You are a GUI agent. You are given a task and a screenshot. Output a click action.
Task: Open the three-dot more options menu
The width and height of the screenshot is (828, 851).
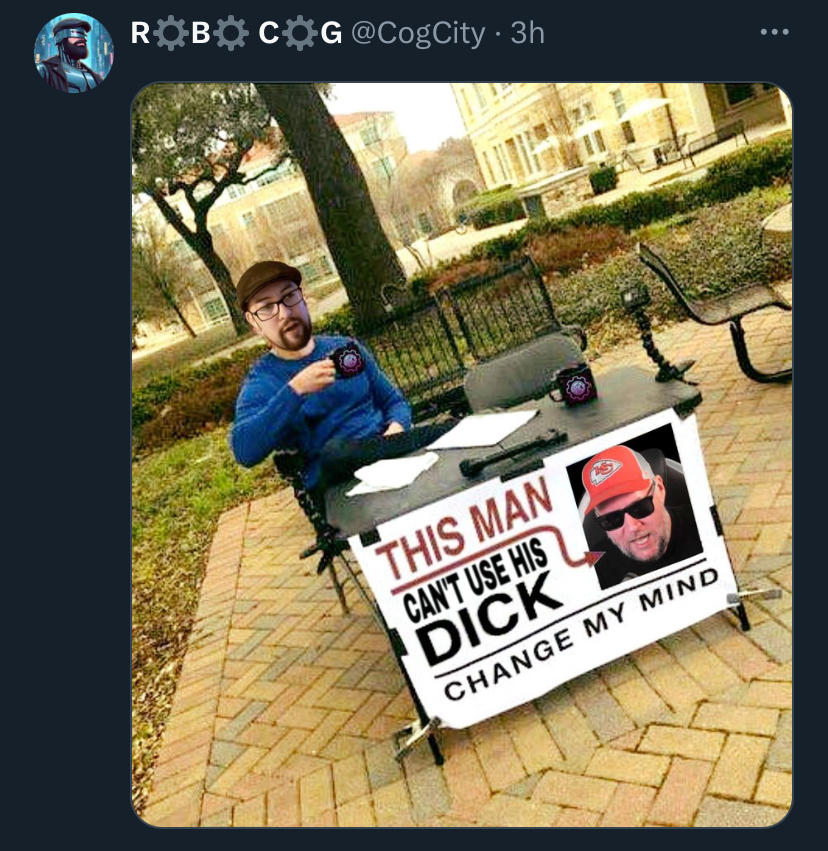pyautogui.click(x=774, y=33)
